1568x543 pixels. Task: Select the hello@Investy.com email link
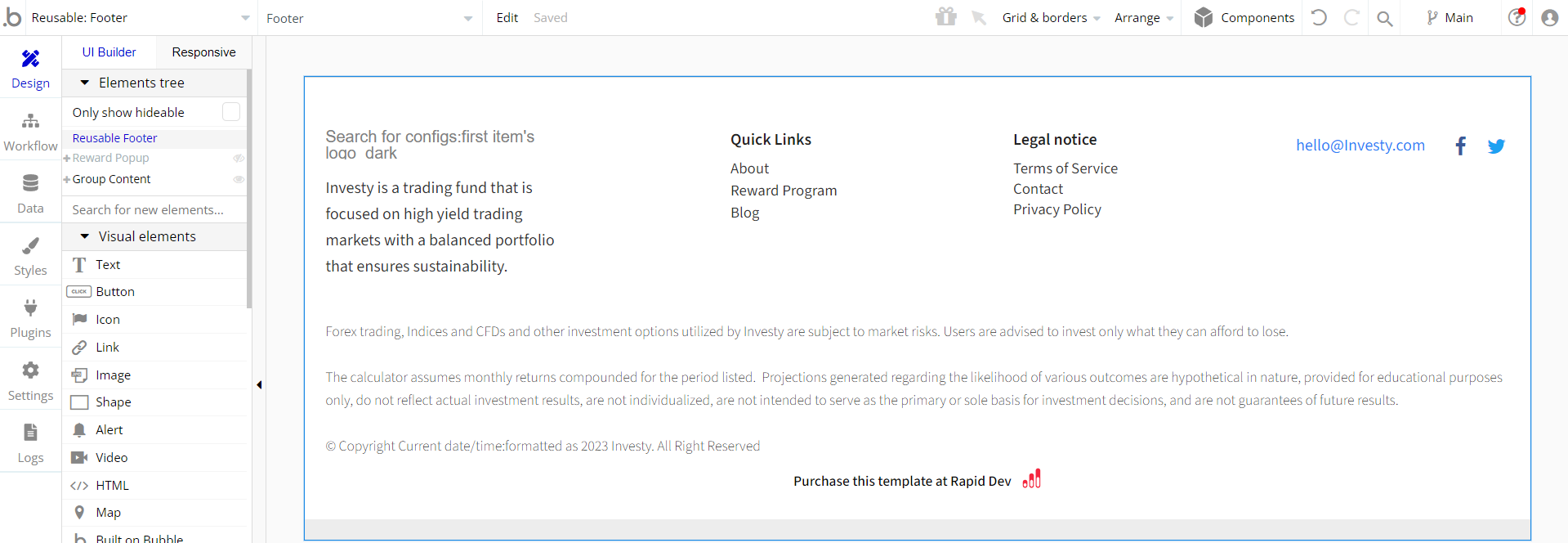pos(1360,145)
